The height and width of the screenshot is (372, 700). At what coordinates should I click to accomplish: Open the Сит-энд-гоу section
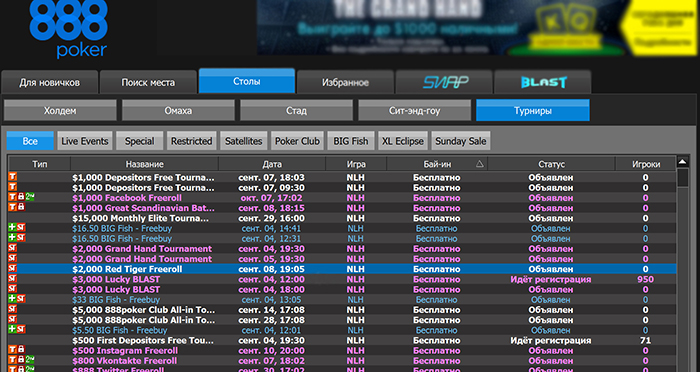(414, 110)
